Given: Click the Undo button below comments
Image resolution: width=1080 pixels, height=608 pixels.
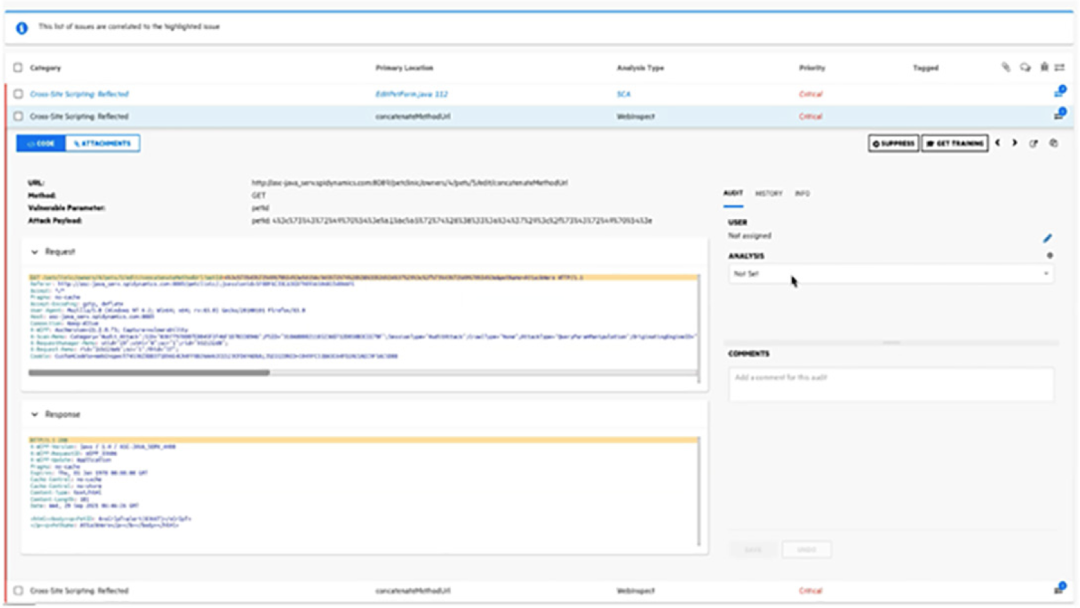Looking at the screenshot, I should tap(807, 549).
